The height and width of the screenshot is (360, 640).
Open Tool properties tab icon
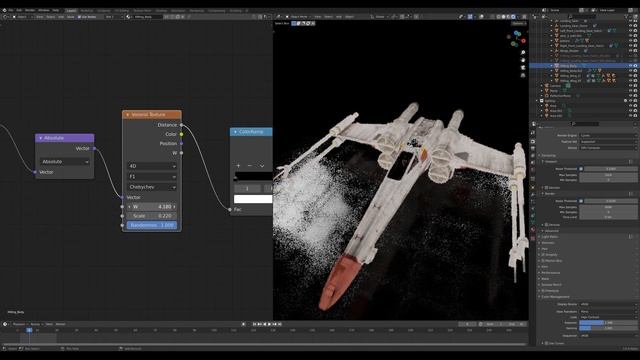[x=533, y=132]
